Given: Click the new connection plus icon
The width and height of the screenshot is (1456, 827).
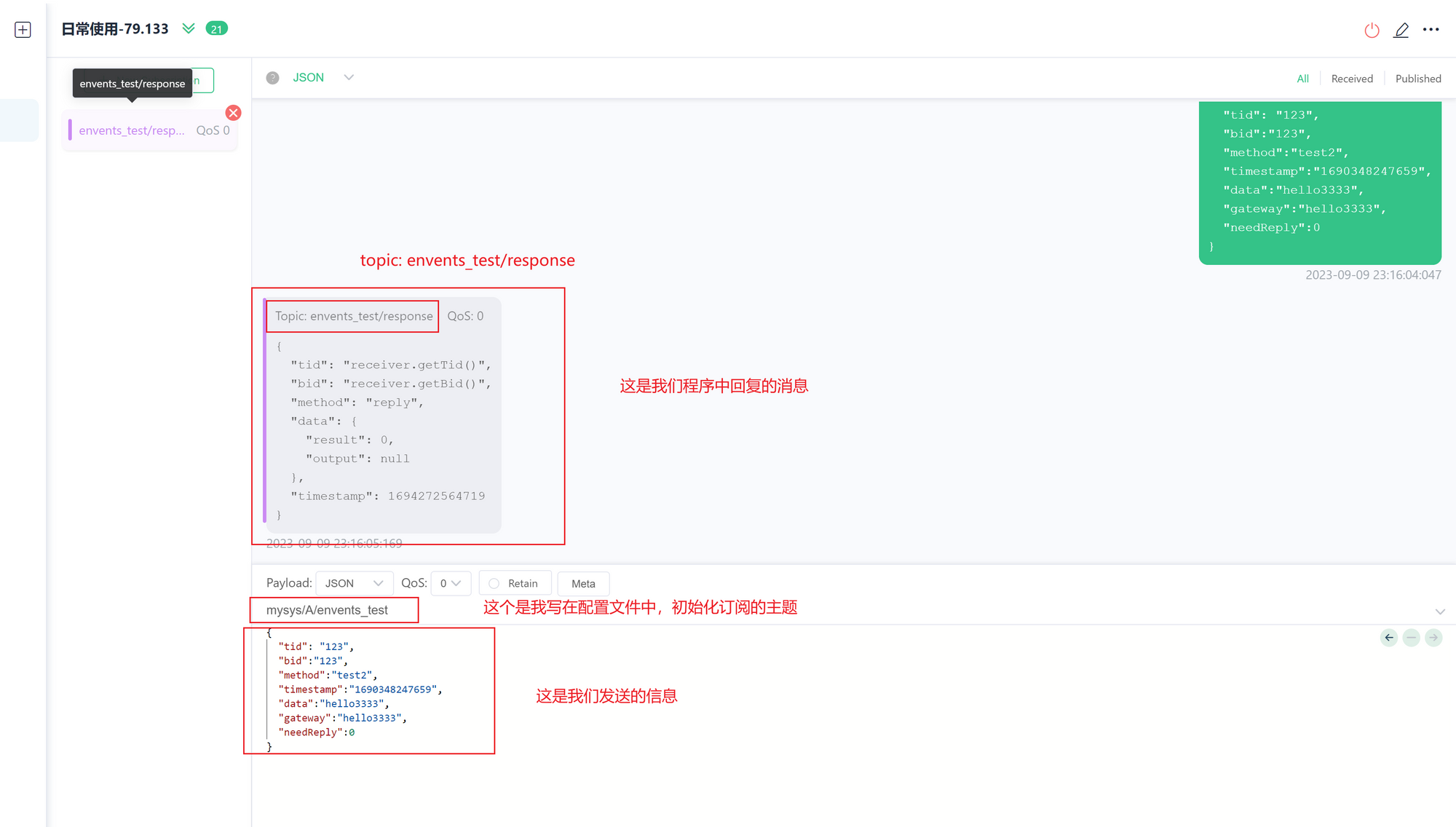Looking at the screenshot, I should click(x=23, y=30).
